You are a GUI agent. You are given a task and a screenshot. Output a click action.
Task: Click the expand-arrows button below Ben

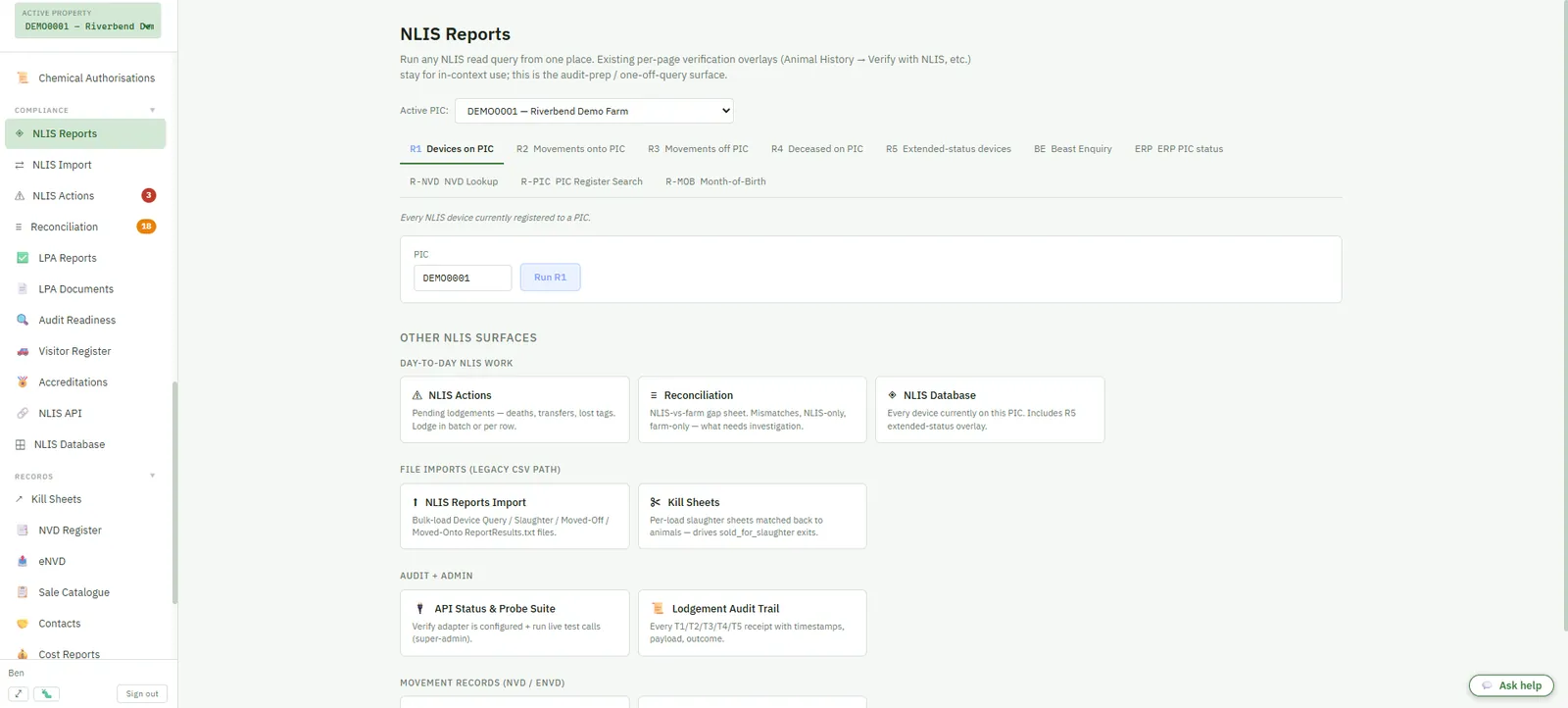point(19,693)
